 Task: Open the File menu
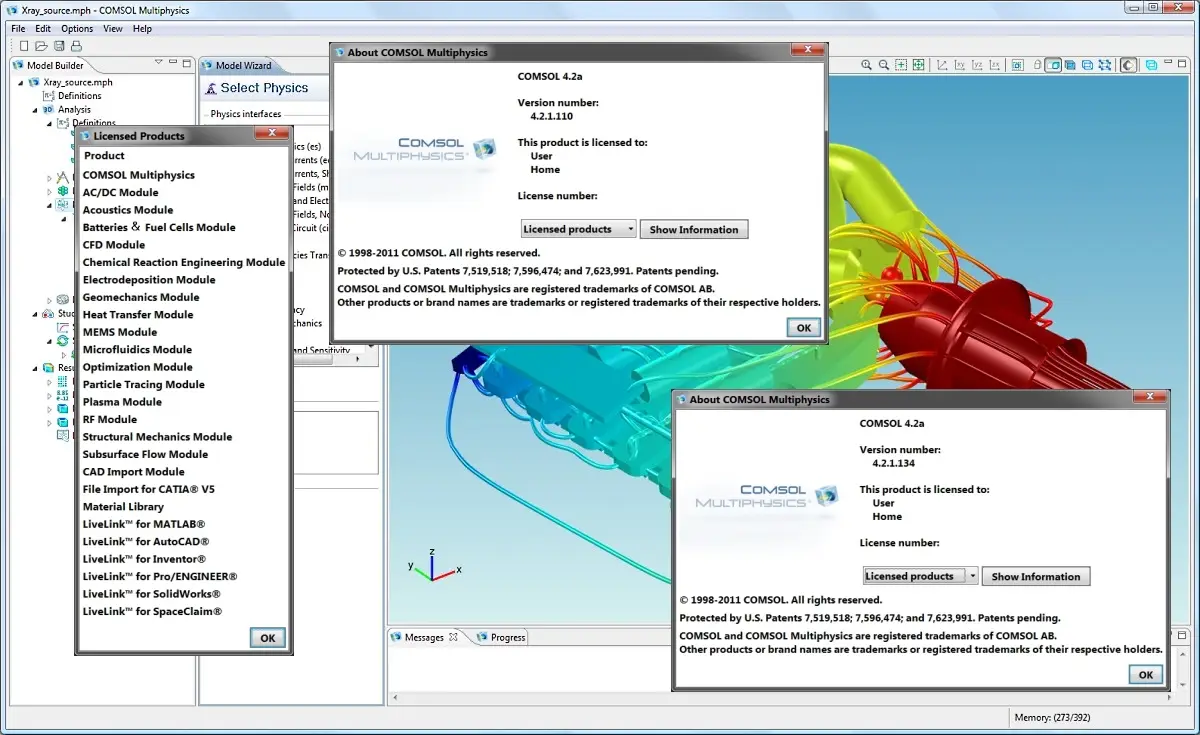(18, 29)
